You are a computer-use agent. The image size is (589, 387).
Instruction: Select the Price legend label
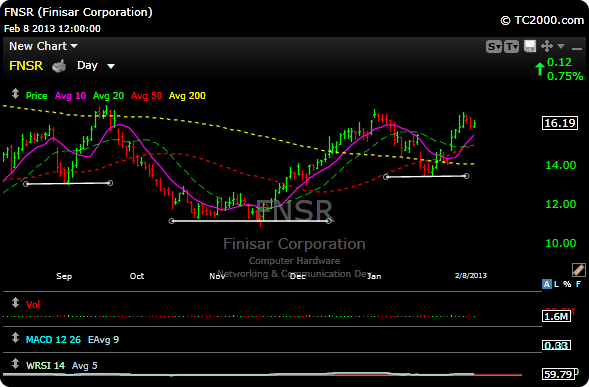tap(36, 96)
